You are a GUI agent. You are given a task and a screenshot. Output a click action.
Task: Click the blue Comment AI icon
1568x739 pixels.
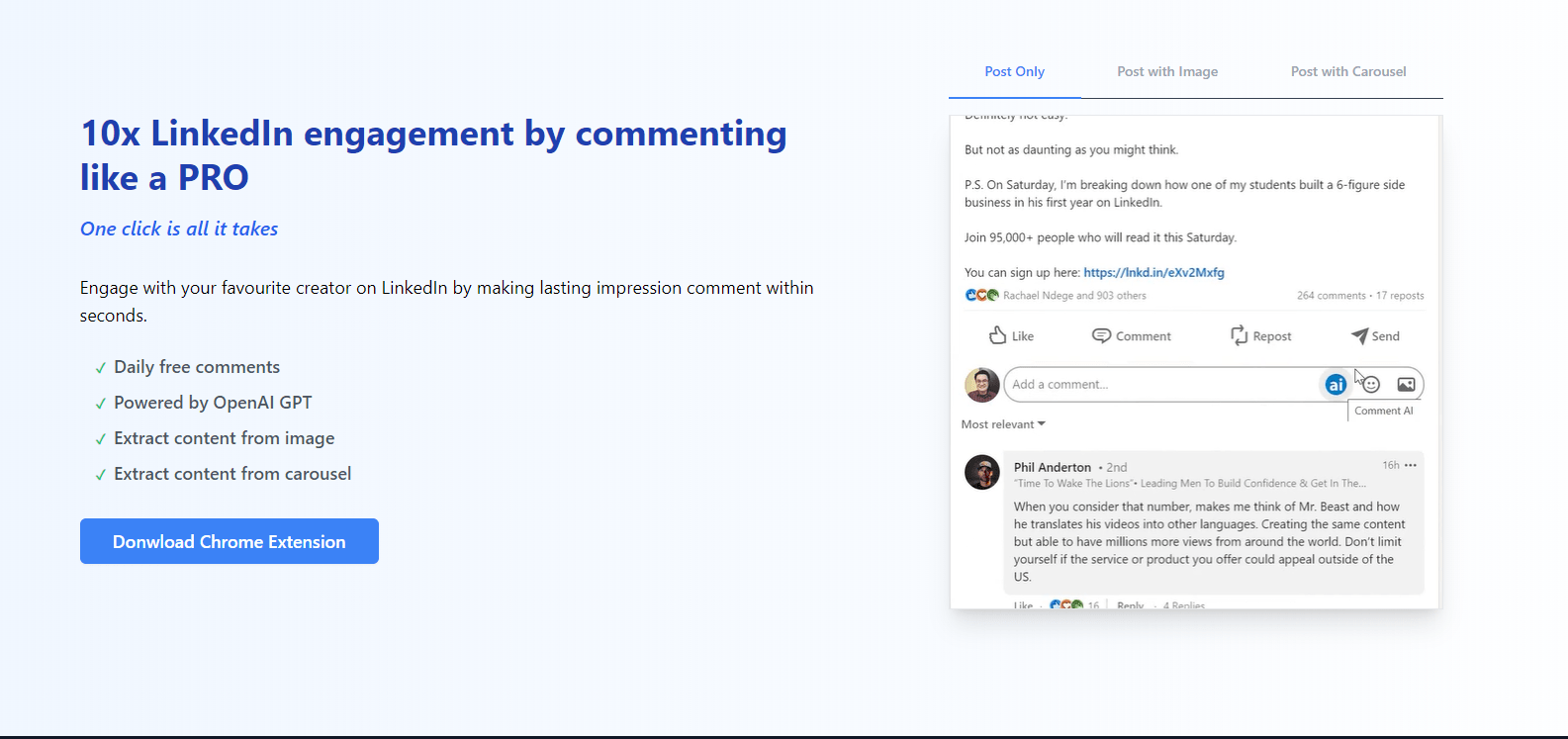pyautogui.click(x=1336, y=385)
